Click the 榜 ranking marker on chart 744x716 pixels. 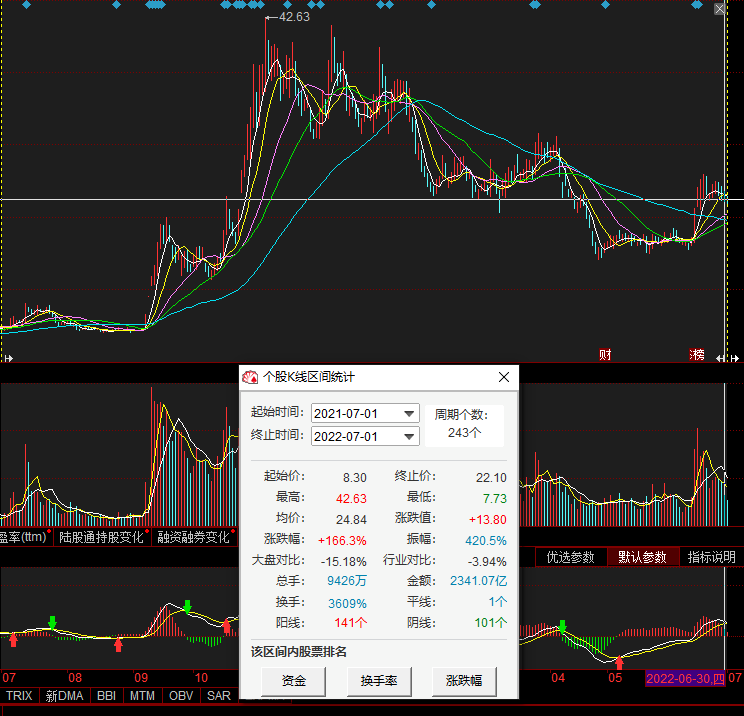coord(697,355)
